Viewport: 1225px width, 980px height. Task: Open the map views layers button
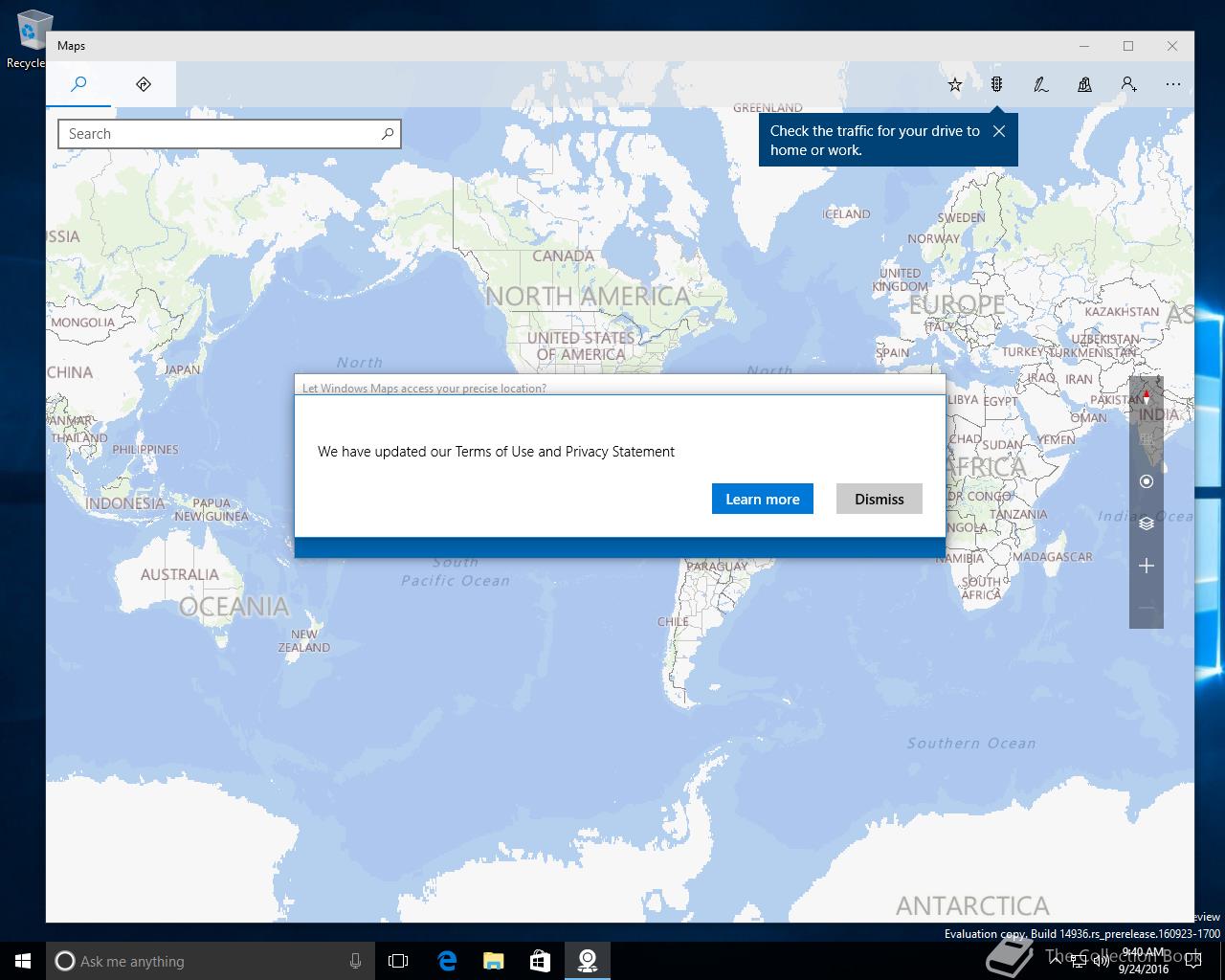point(1147,523)
